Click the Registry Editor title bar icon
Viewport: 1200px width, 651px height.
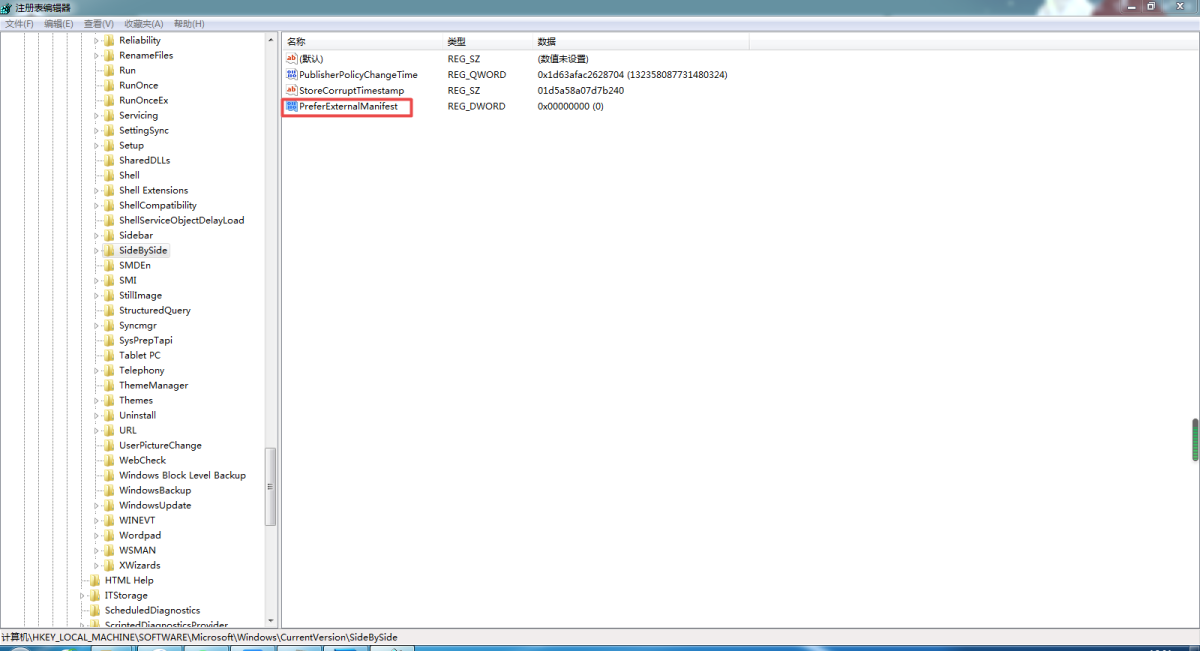click(7, 7)
